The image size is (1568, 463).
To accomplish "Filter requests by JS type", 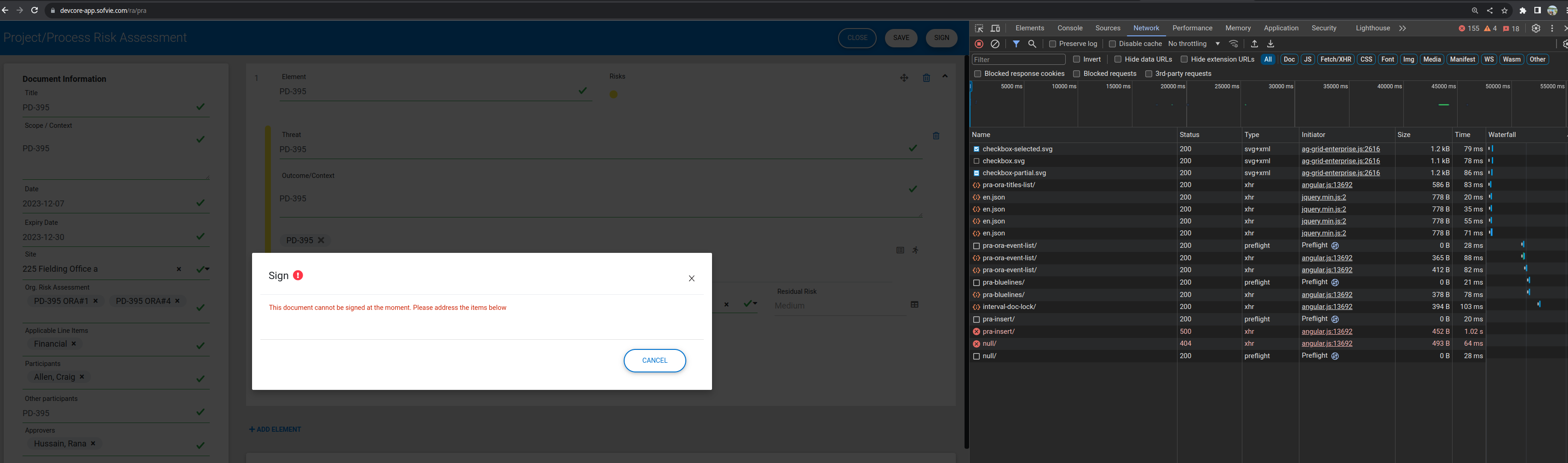I will [x=1307, y=59].
